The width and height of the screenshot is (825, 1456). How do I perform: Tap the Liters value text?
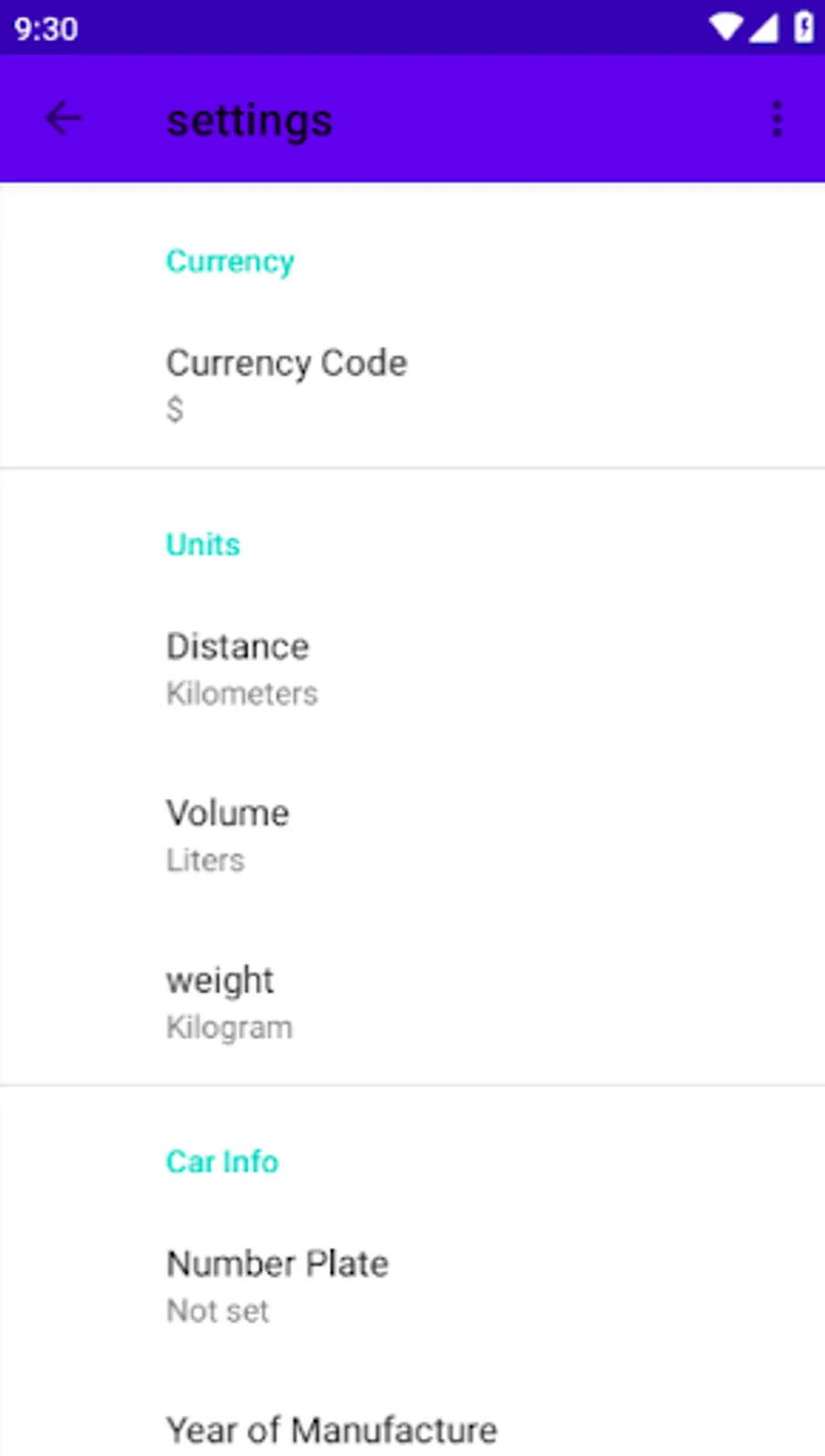[x=205, y=860]
